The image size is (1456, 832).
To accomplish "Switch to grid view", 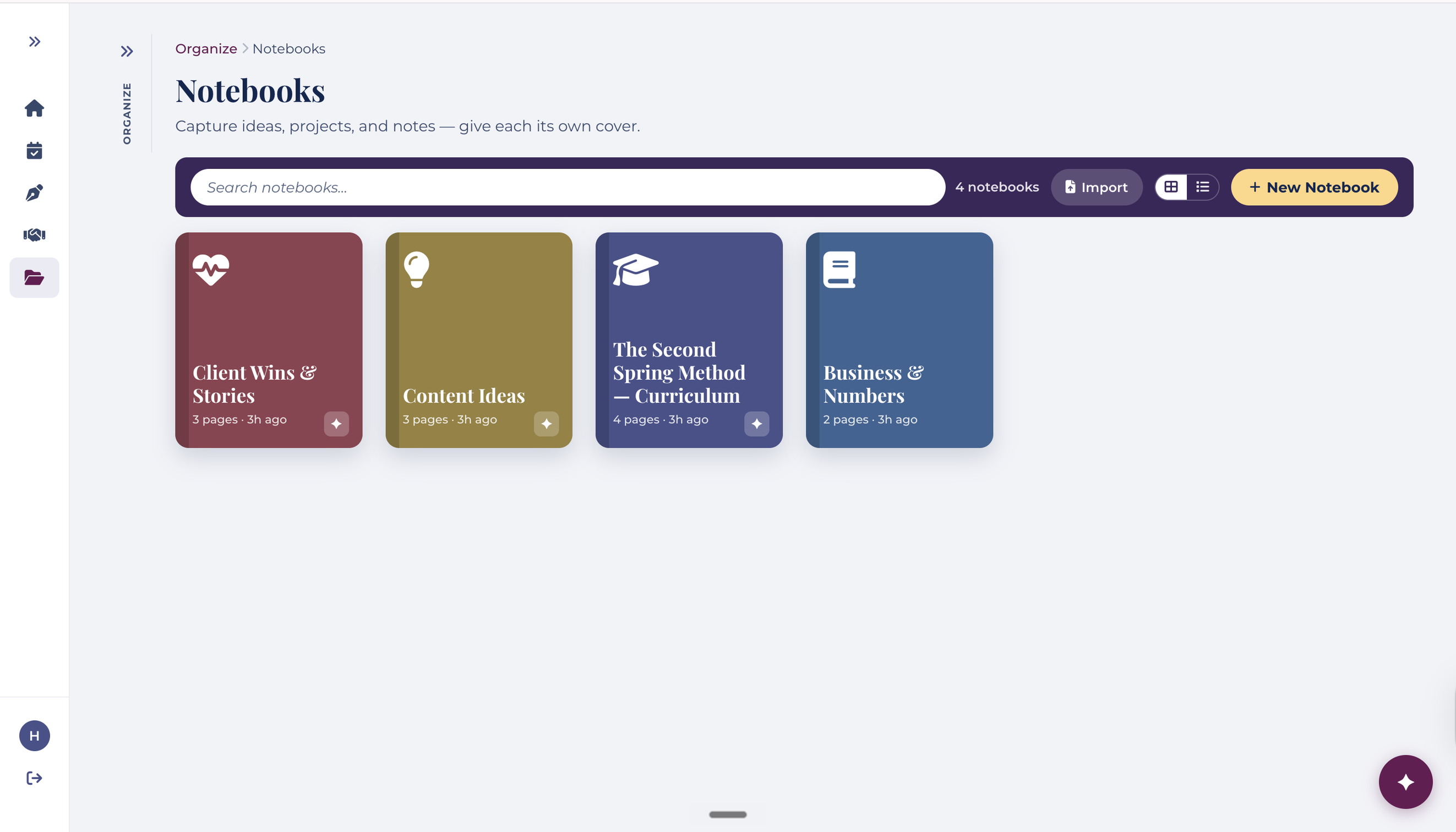I will point(1171,187).
